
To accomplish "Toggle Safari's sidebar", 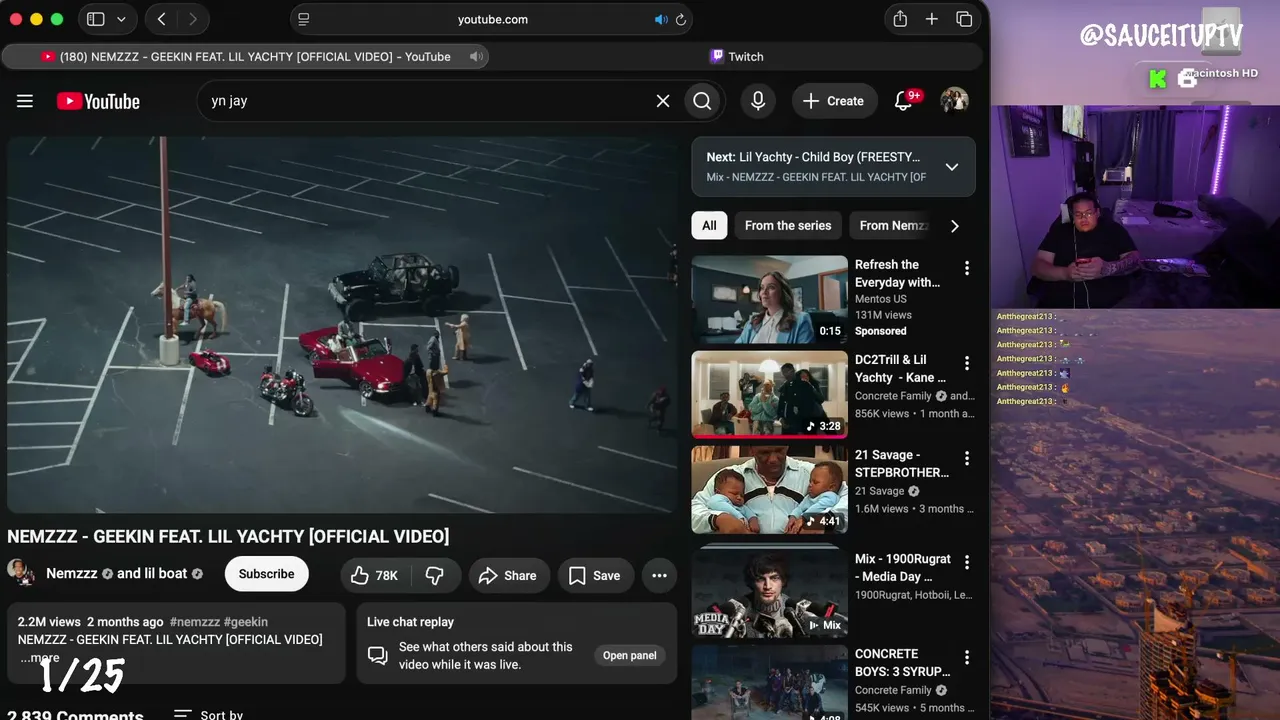I will [96, 19].
